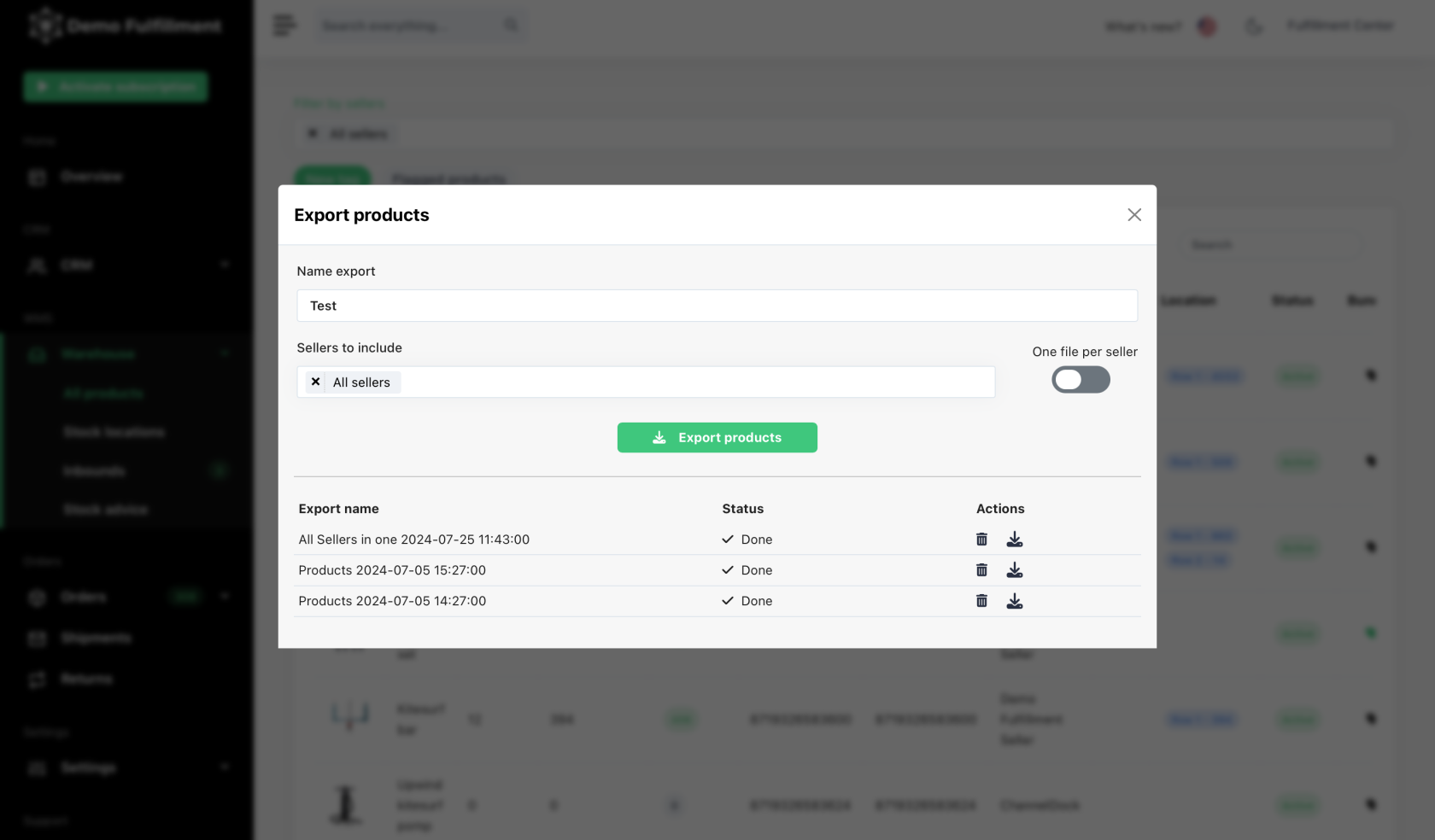Click Done status of 14:27:00 export
This screenshot has height=840, width=1435.
747,601
